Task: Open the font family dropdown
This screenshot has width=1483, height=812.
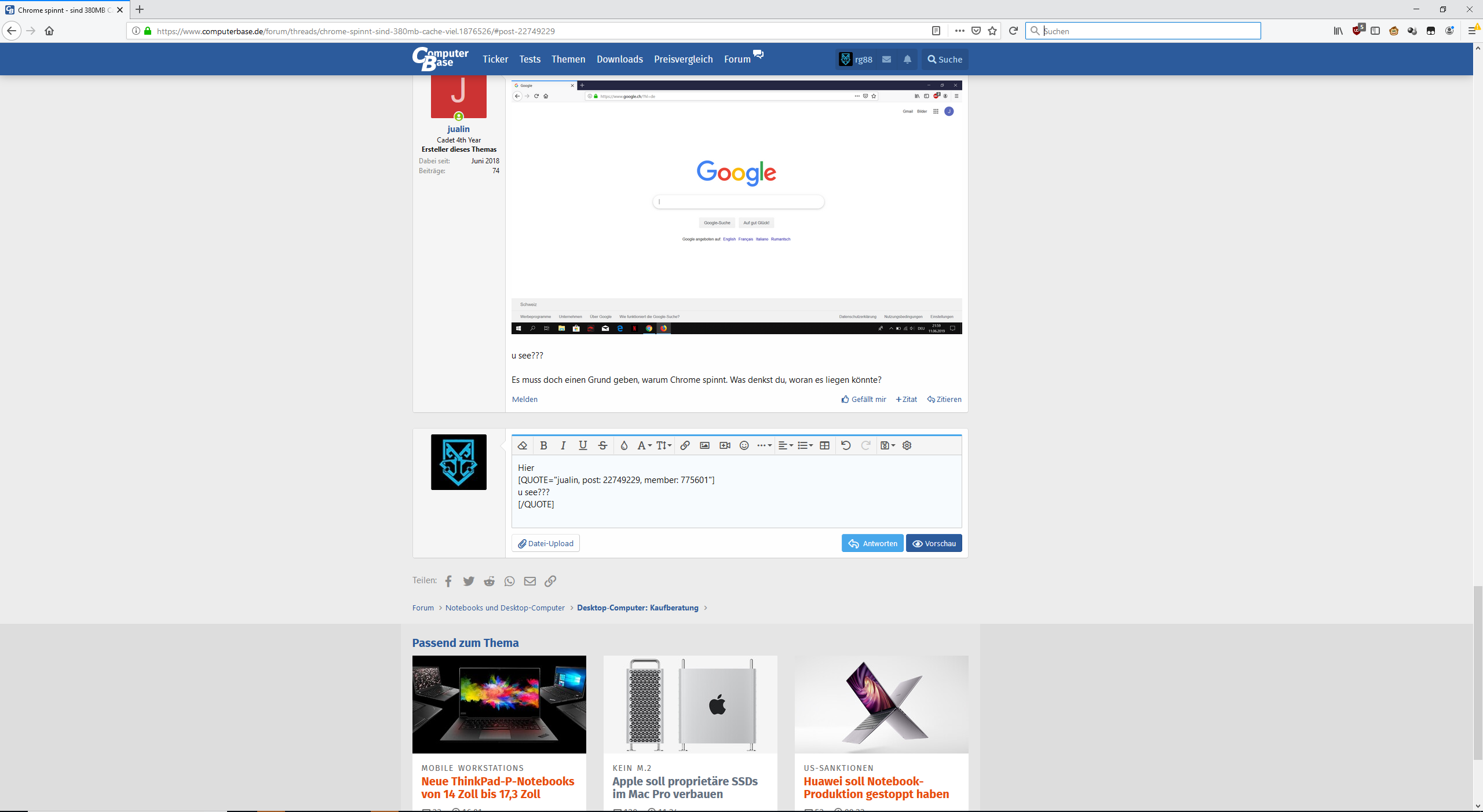Action: coord(644,445)
